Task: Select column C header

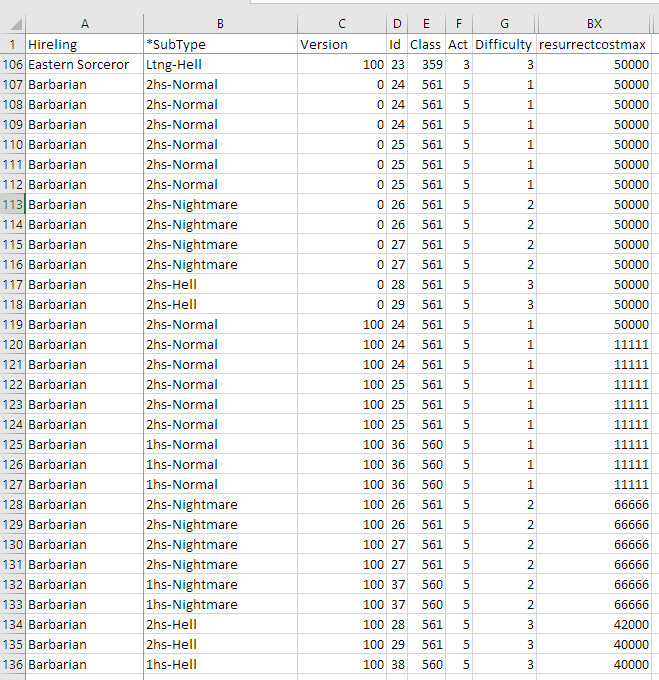Action: 342,24
